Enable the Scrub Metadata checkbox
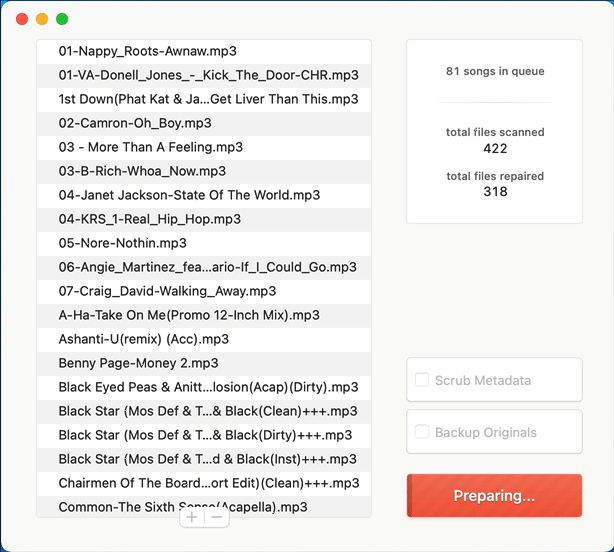 point(423,380)
